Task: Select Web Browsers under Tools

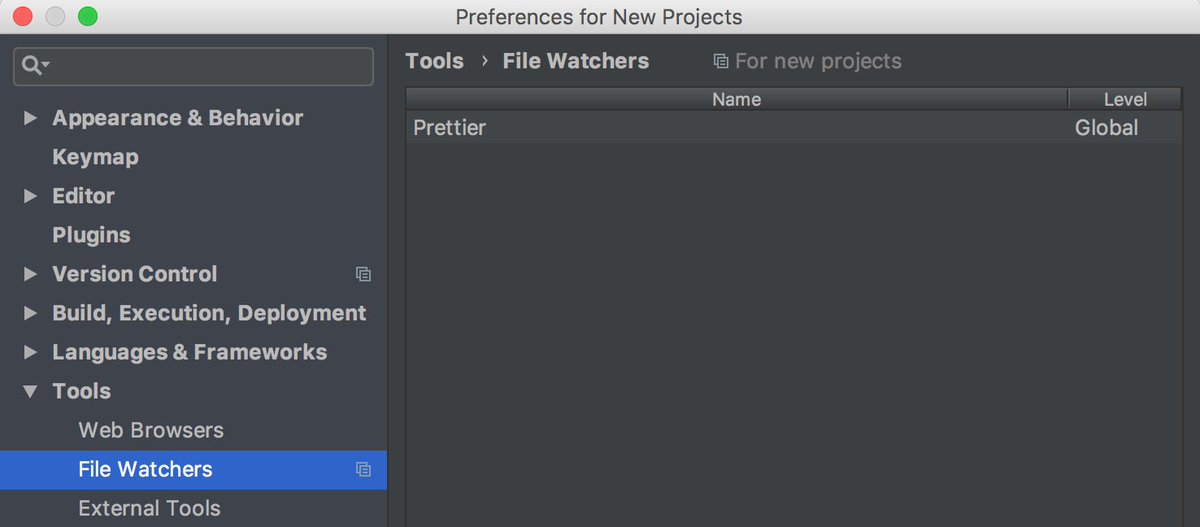Action: (151, 430)
